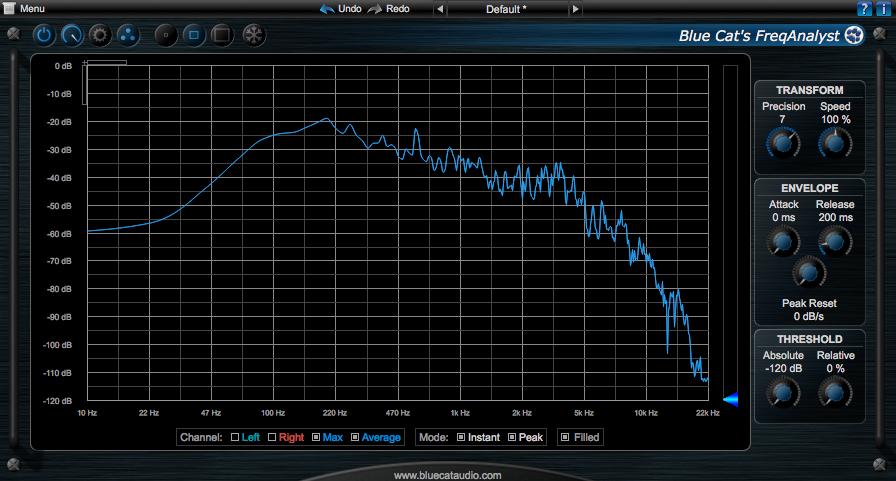Open the Default preset dropdown
Screen dimensions: 896x481
(x=506, y=9)
